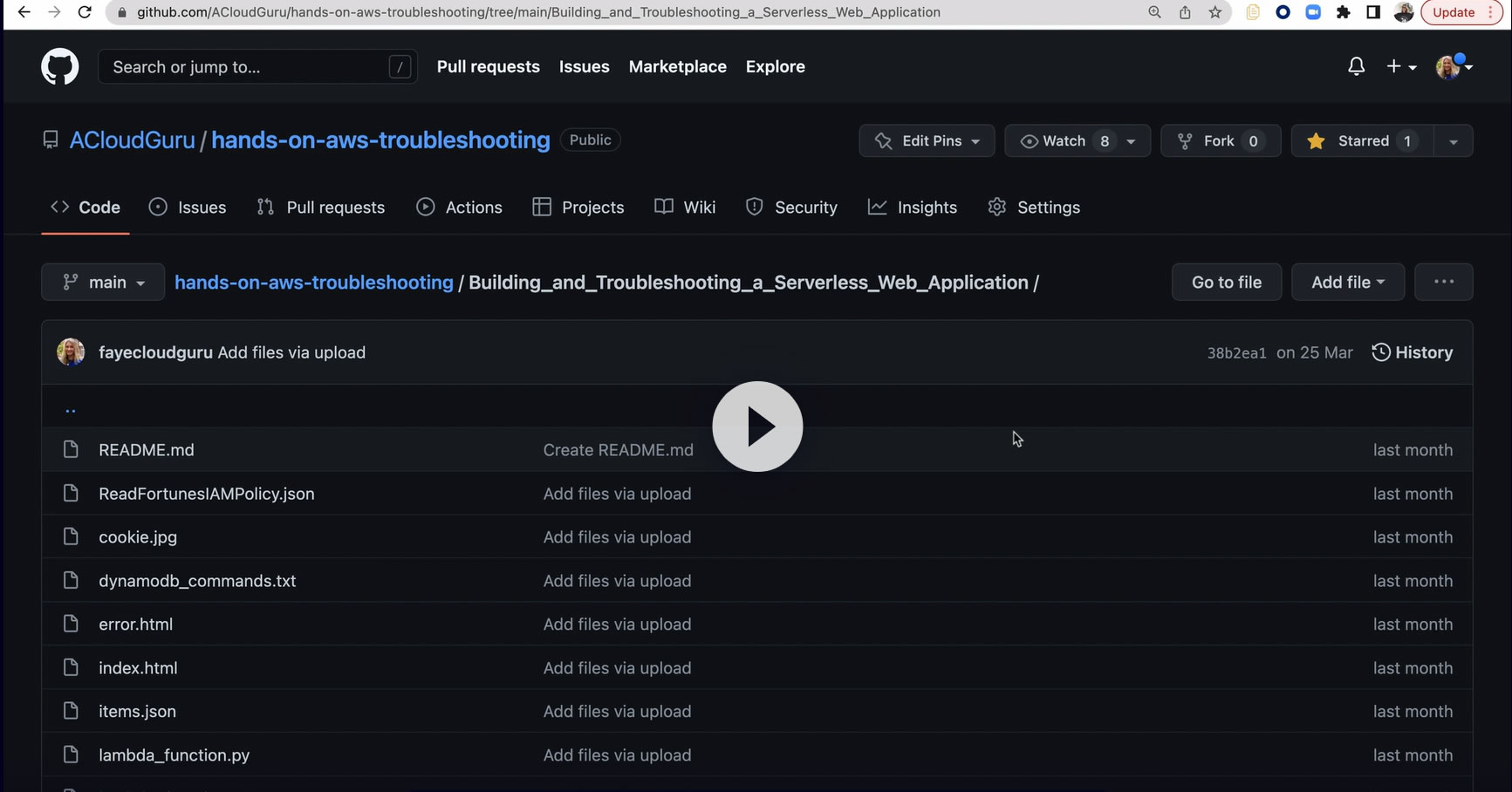Open dynamodb_commands.txt file
The width and height of the screenshot is (1512, 792).
click(197, 581)
